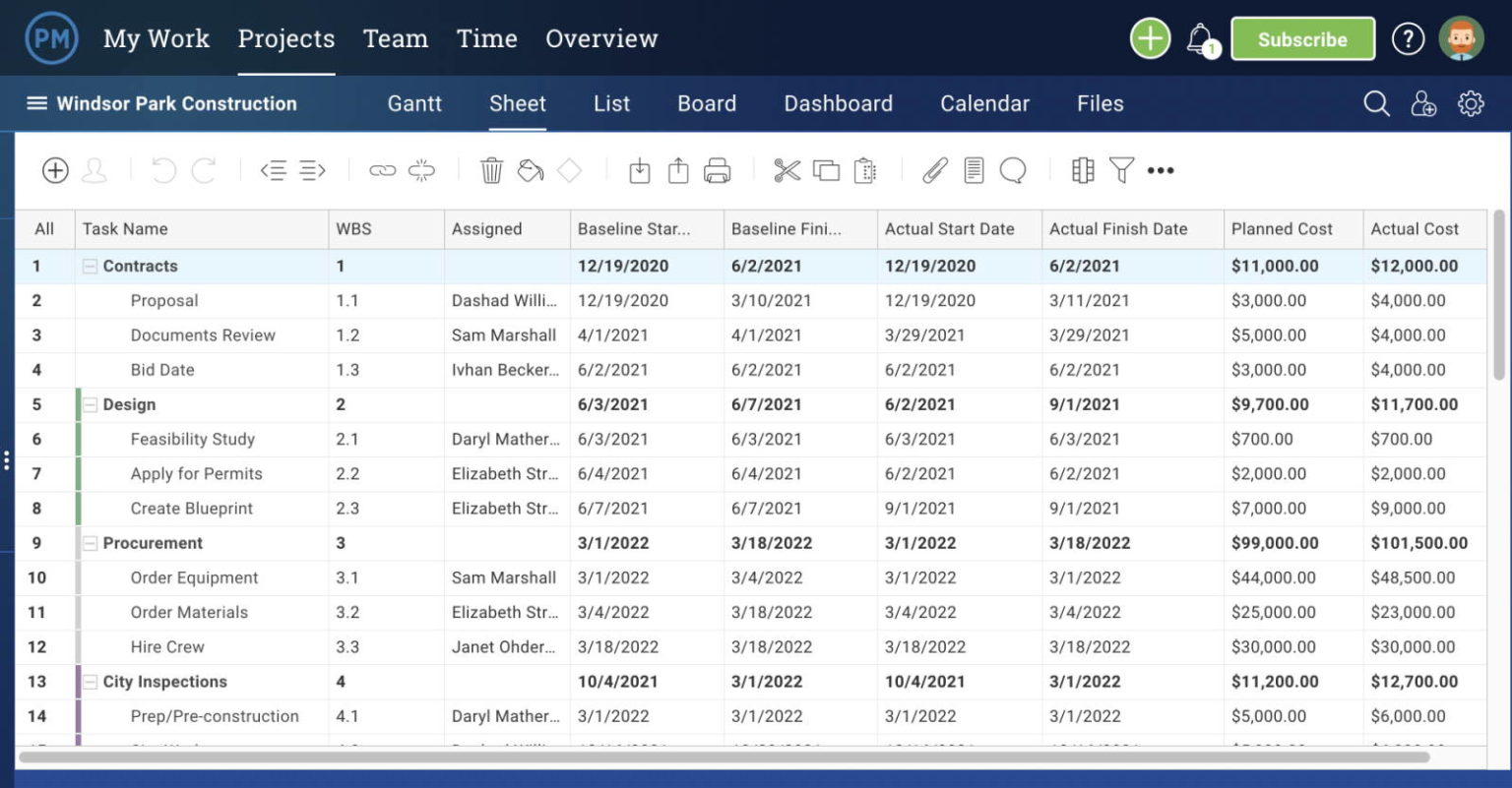Click the attach file paperclip icon
Image resolution: width=1512 pixels, height=788 pixels.
pyautogui.click(x=934, y=169)
